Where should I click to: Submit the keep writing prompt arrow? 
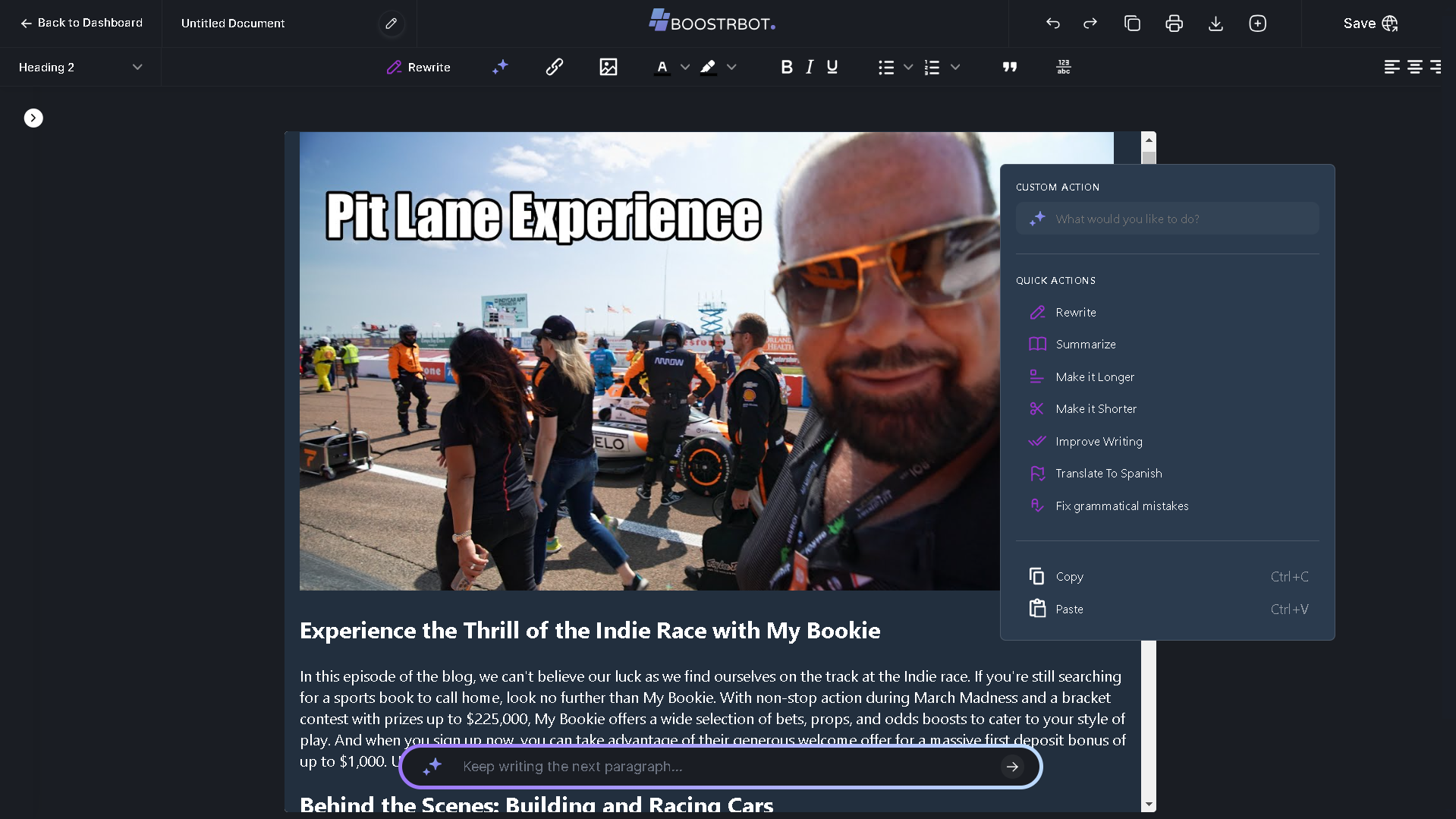coord(1012,767)
